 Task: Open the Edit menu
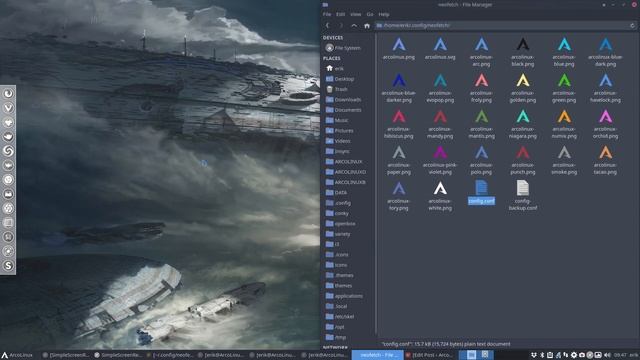[340, 14]
